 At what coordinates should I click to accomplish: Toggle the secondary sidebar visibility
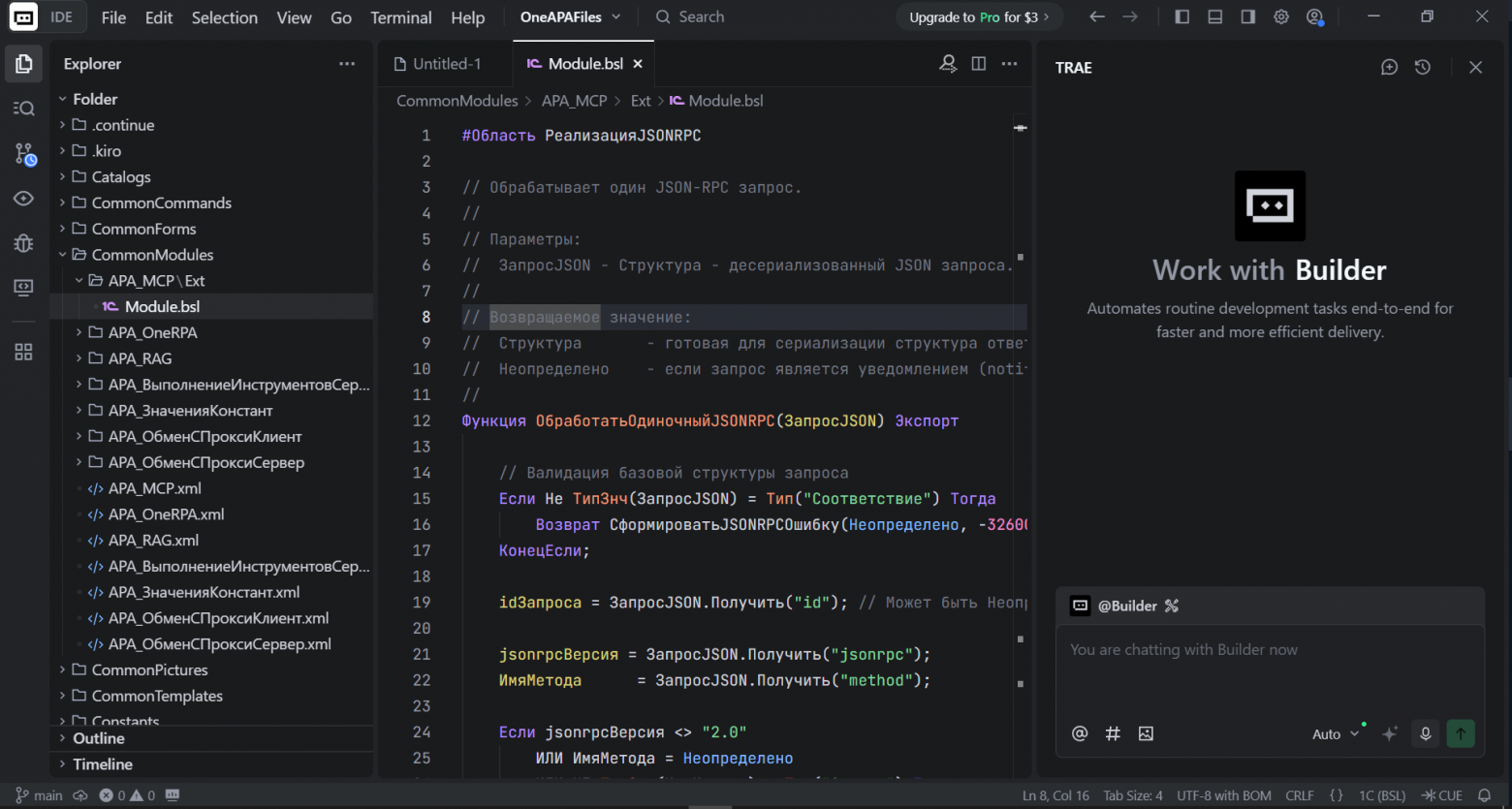point(1247,16)
